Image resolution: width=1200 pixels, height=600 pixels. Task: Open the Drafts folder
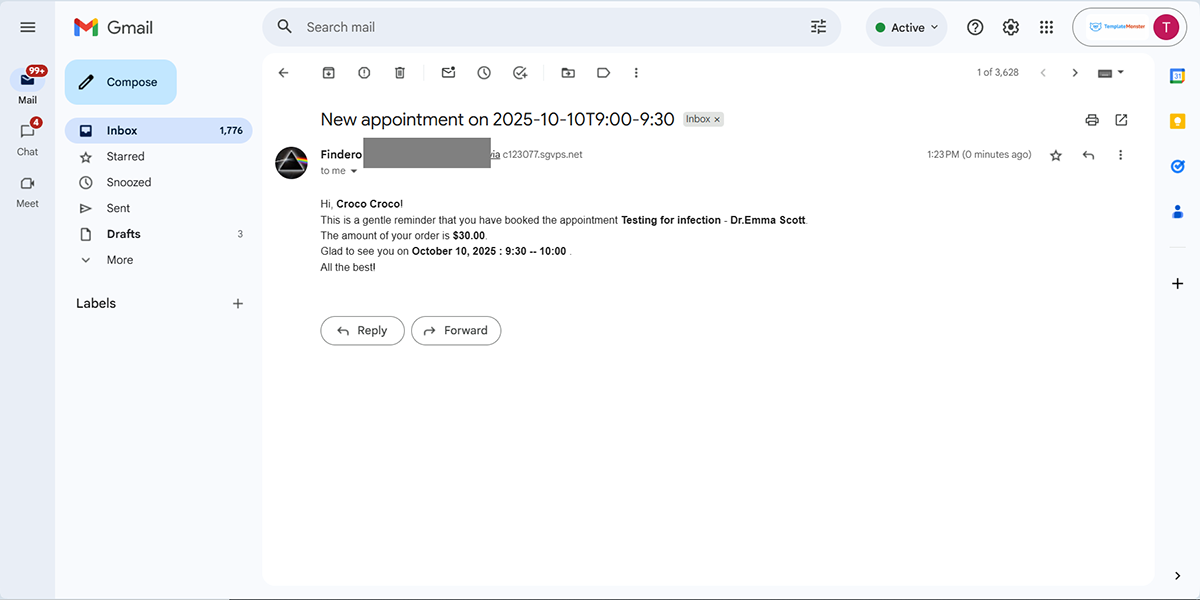123,233
